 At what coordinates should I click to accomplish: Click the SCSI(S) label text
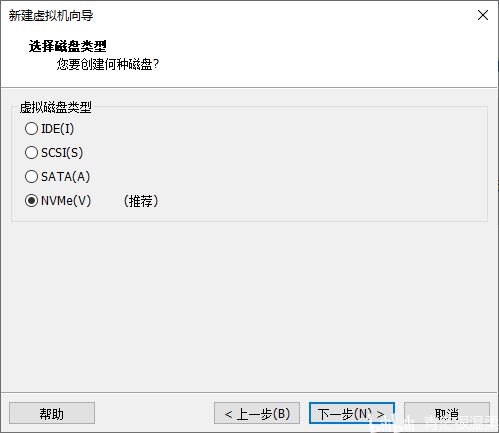(62, 153)
